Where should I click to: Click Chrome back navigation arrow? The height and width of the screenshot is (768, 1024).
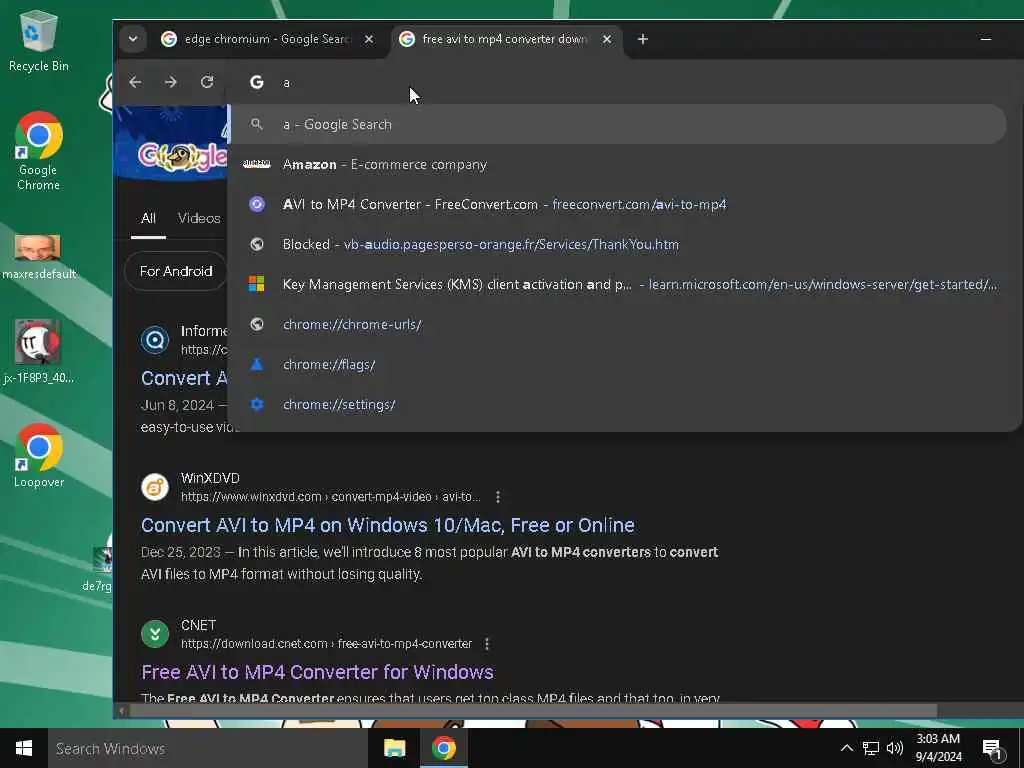point(135,82)
